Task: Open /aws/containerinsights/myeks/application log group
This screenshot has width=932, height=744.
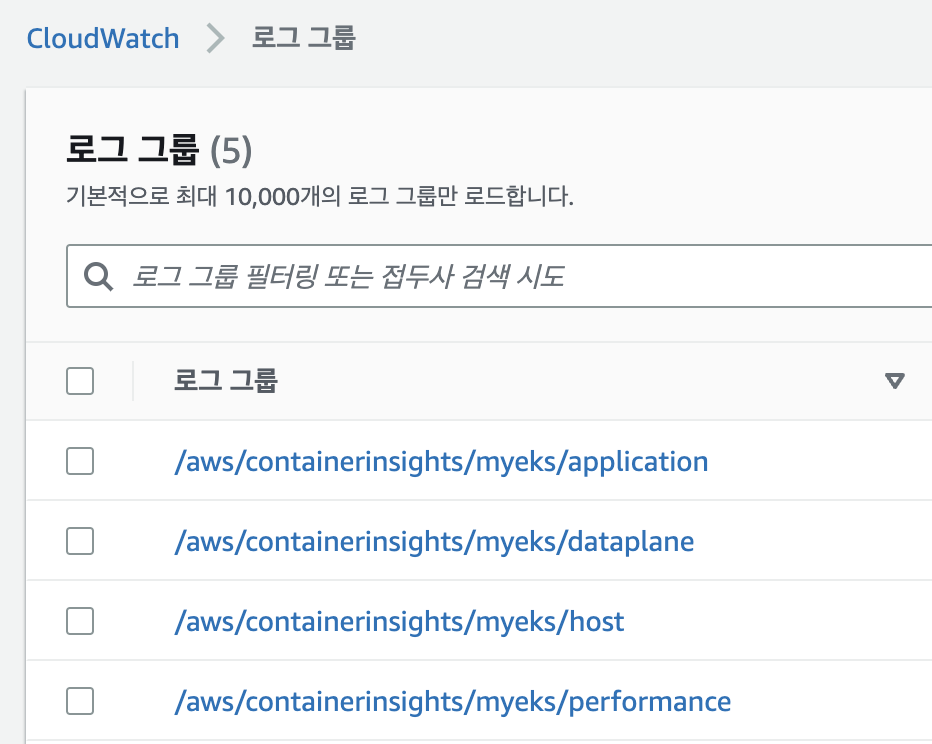Action: pos(441,462)
